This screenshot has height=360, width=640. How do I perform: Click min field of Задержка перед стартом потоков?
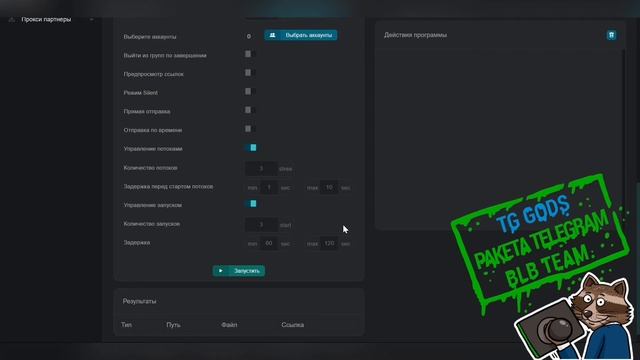click(269, 187)
